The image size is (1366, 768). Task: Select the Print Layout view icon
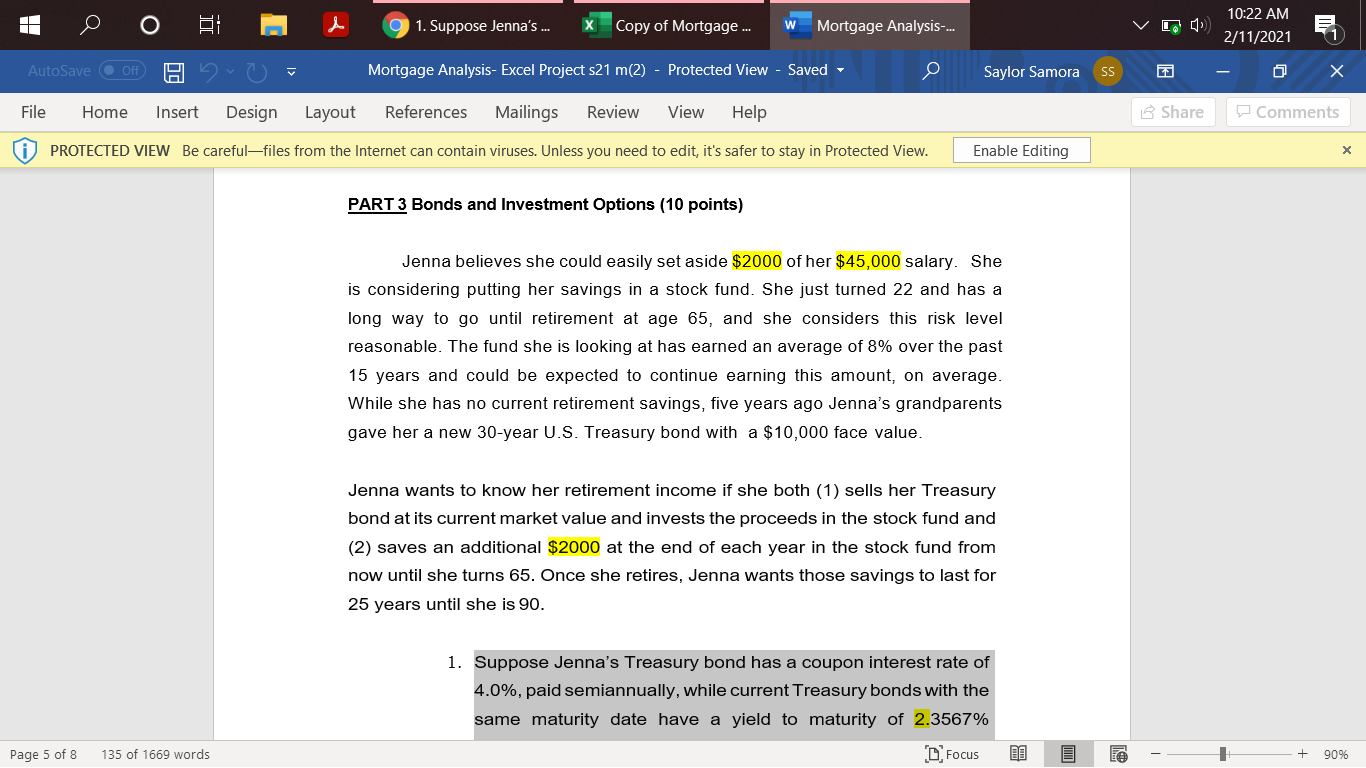click(x=1068, y=754)
